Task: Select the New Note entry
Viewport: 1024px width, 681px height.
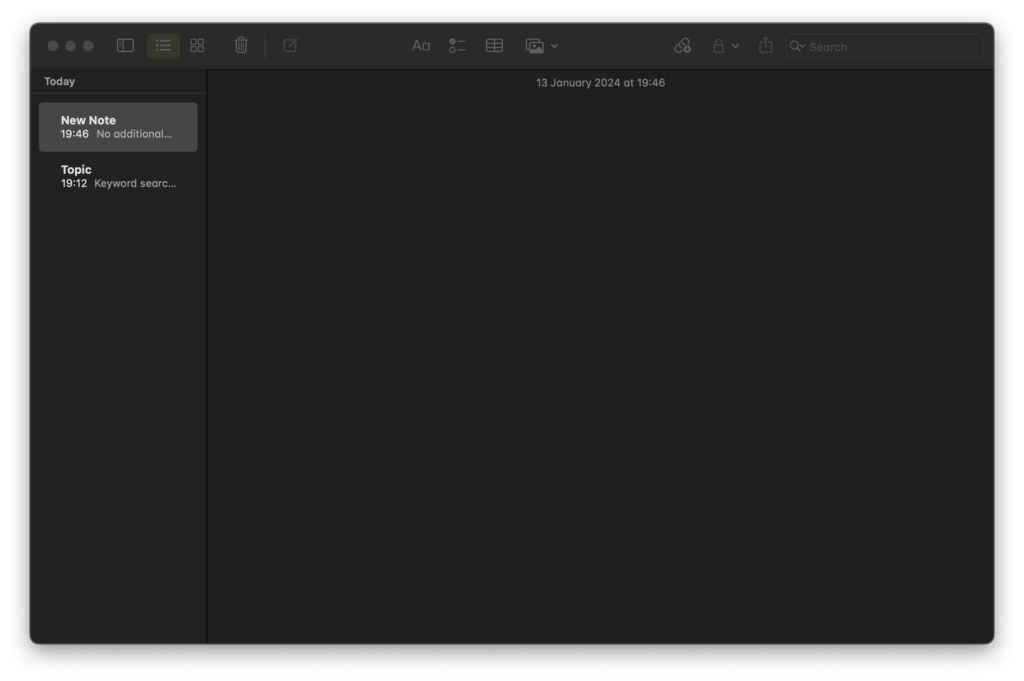Action: (118, 127)
